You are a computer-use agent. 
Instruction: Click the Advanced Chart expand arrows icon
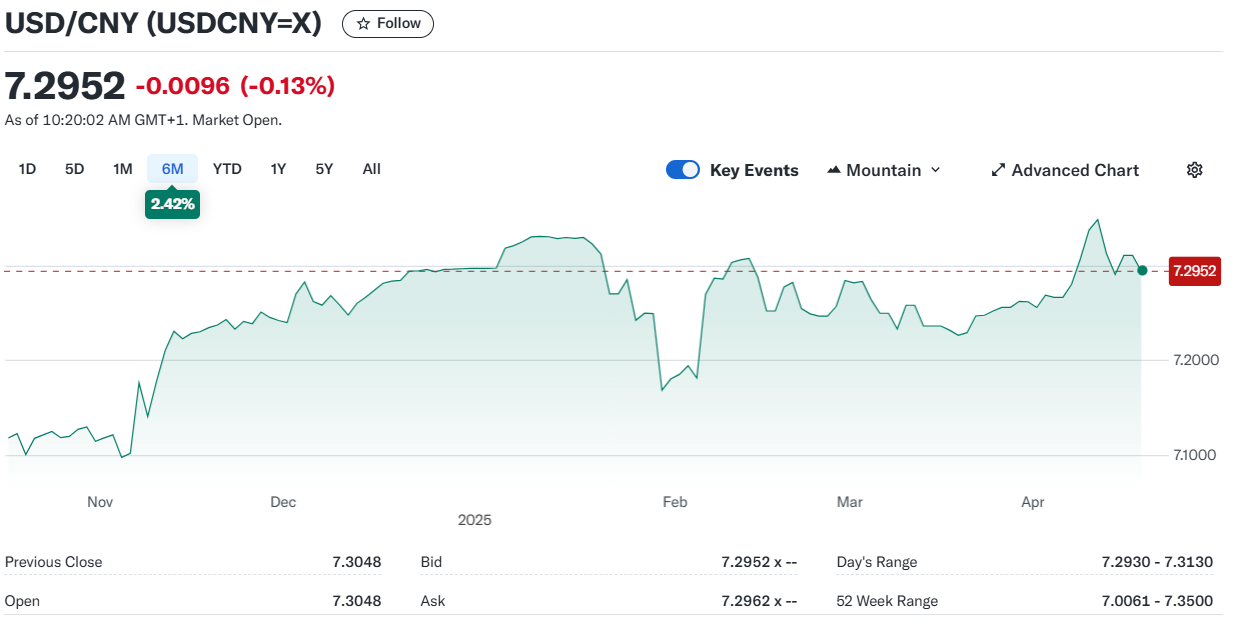click(x=997, y=170)
